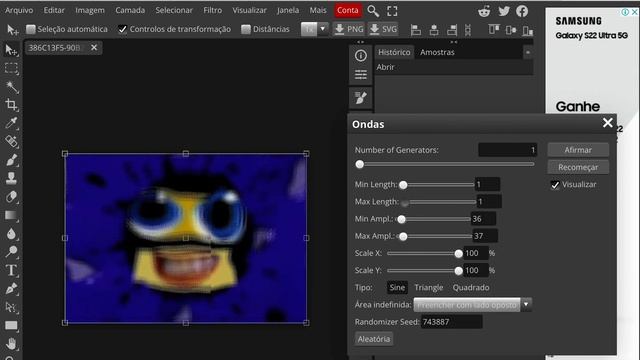Screen dimensions: 640x360
Task: Click the Randomizer Seed input field
Action: click(451, 322)
